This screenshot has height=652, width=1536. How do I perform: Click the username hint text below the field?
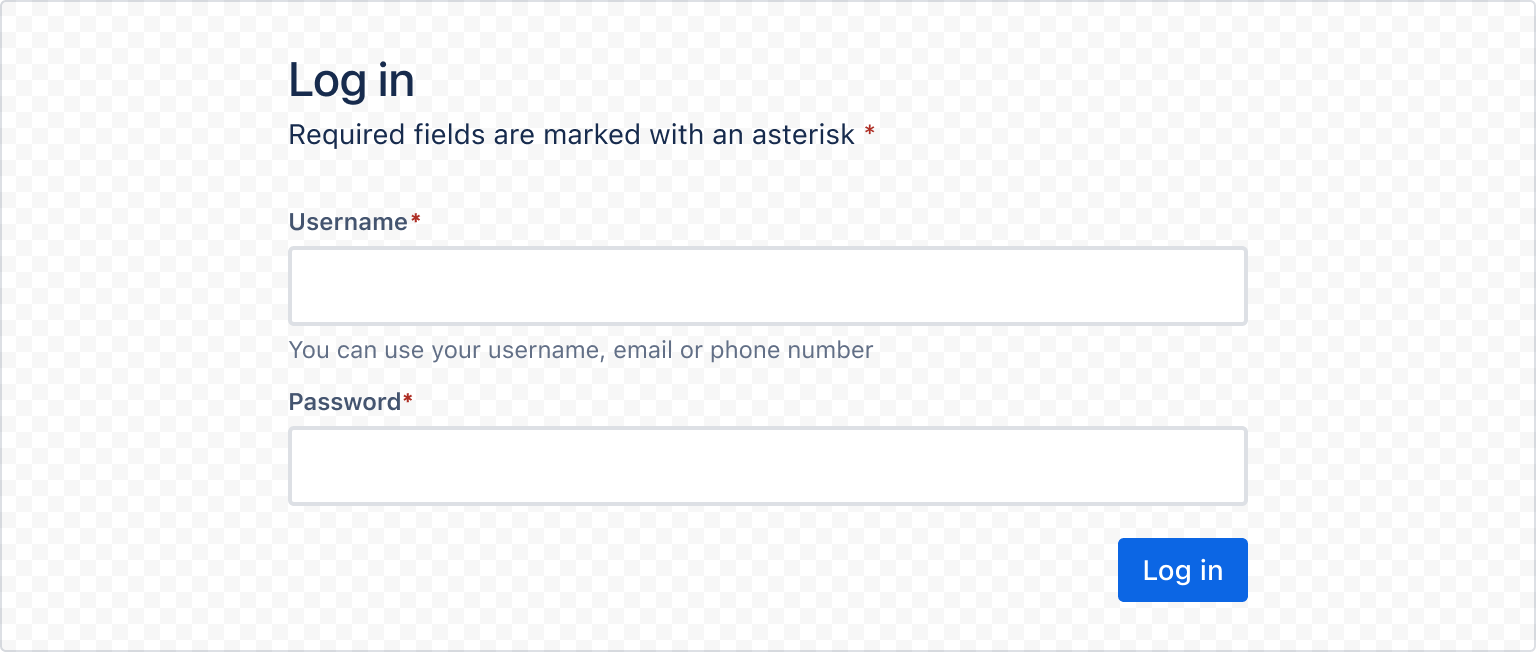pyautogui.click(x=580, y=350)
